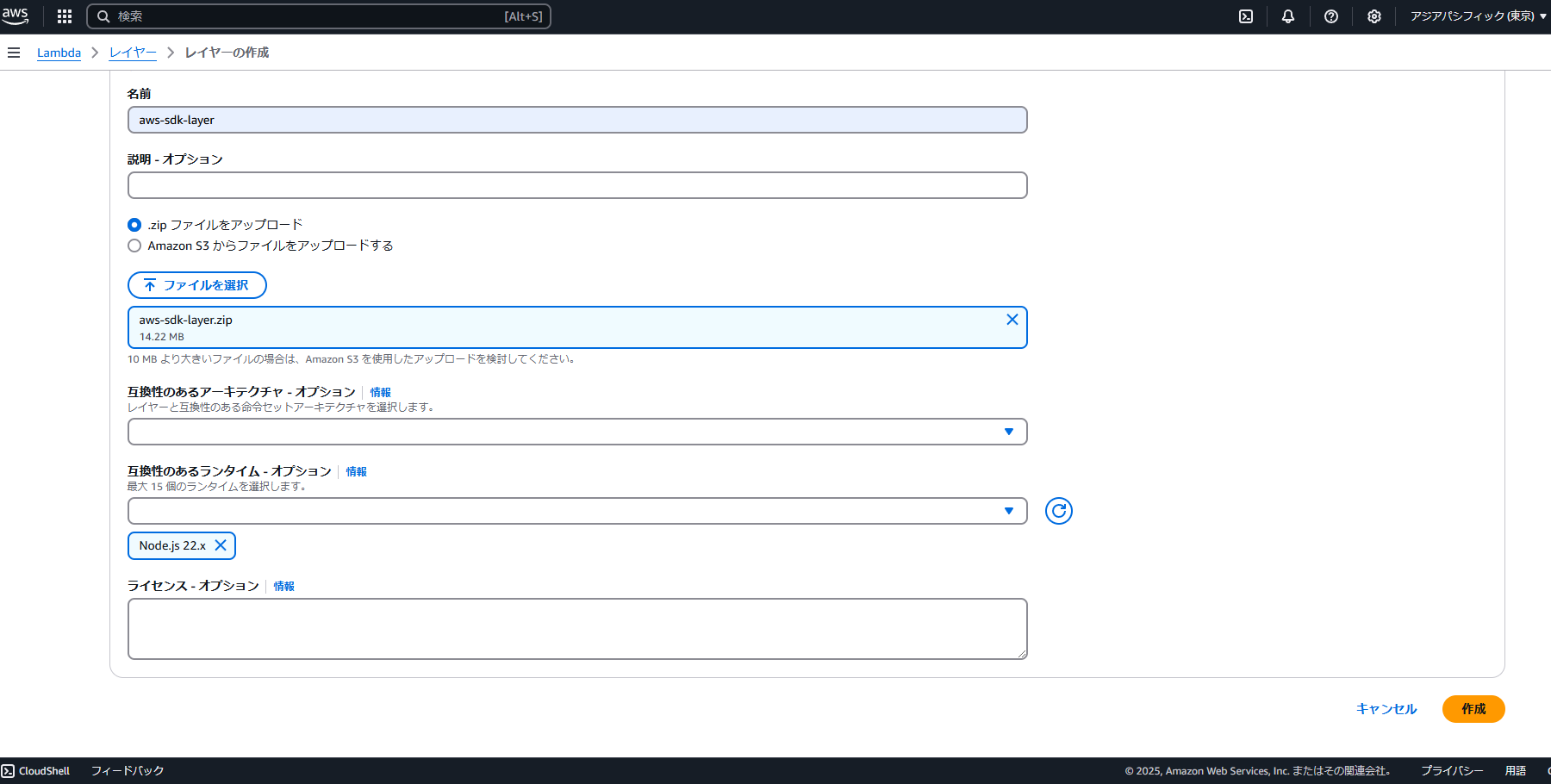Remove aws-sdk-layer.zip with the X icon
1551x784 pixels.
(1012, 320)
